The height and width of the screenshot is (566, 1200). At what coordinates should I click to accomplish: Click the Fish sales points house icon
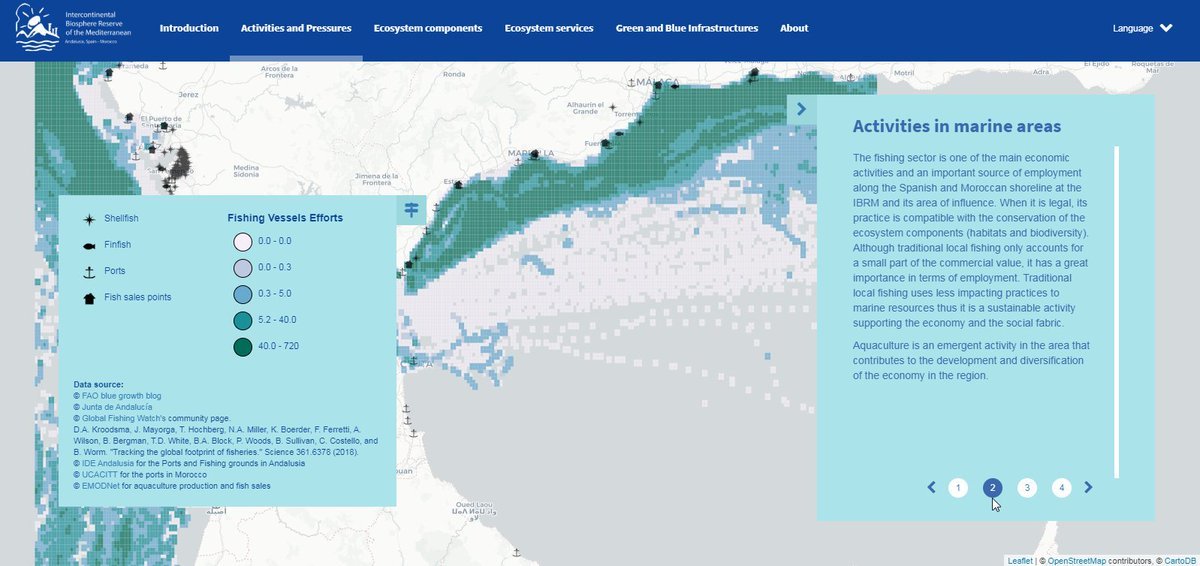click(x=89, y=297)
